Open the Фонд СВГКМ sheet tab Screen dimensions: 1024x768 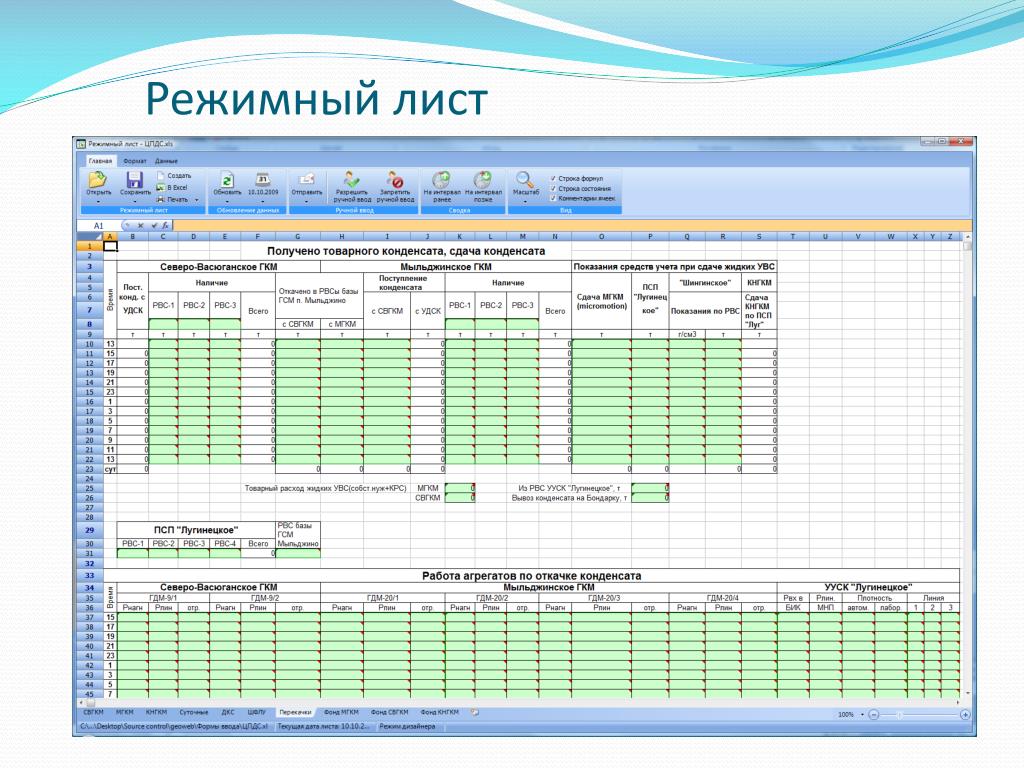coord(389,712)
